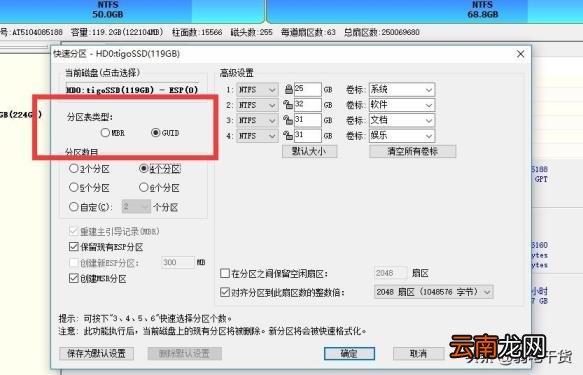Click partition 2 size field showing 32
Viewport: 583px width, 375px height.
[x=307, y=105]
